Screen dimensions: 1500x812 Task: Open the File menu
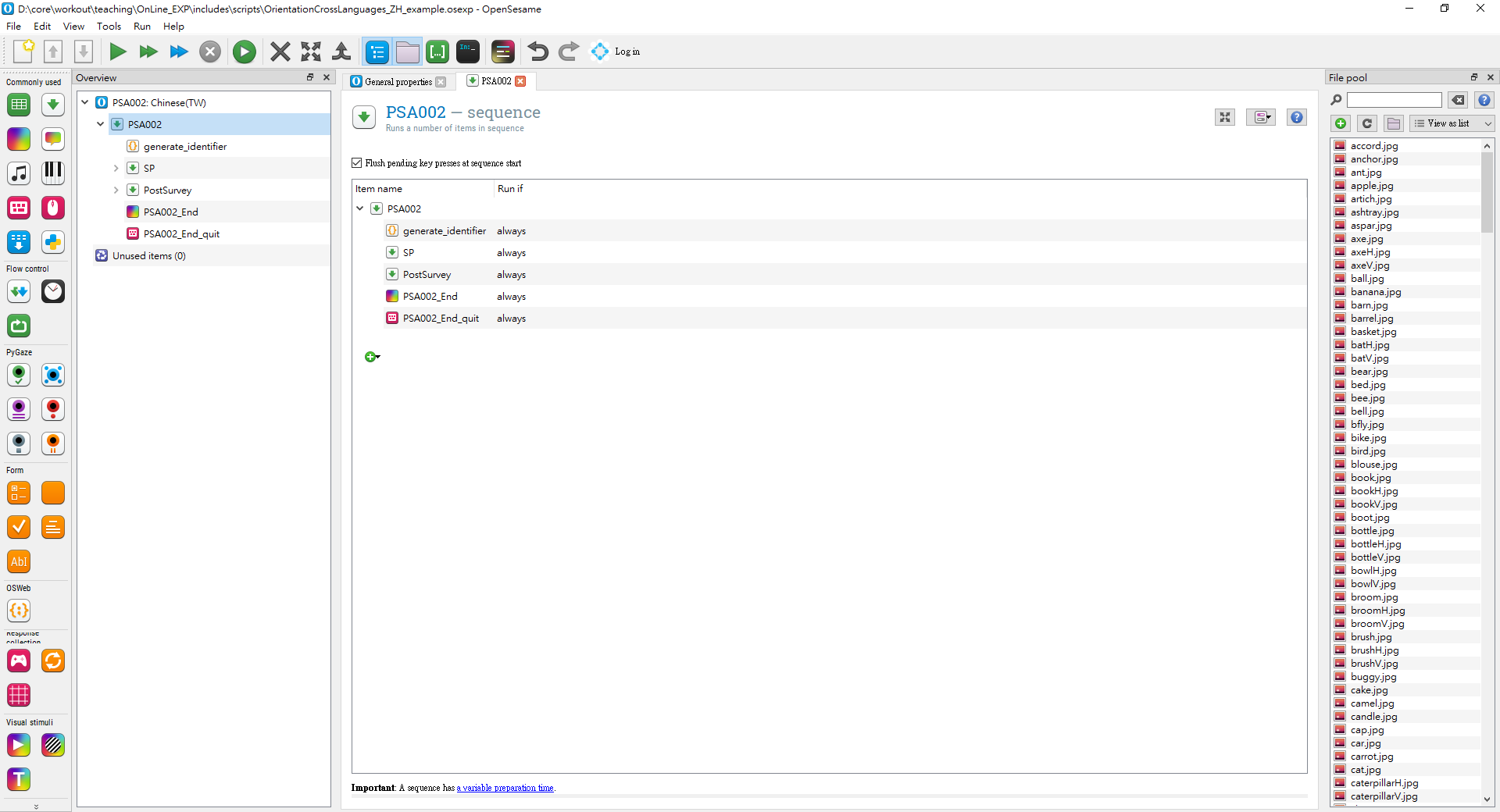coord(13,26)
